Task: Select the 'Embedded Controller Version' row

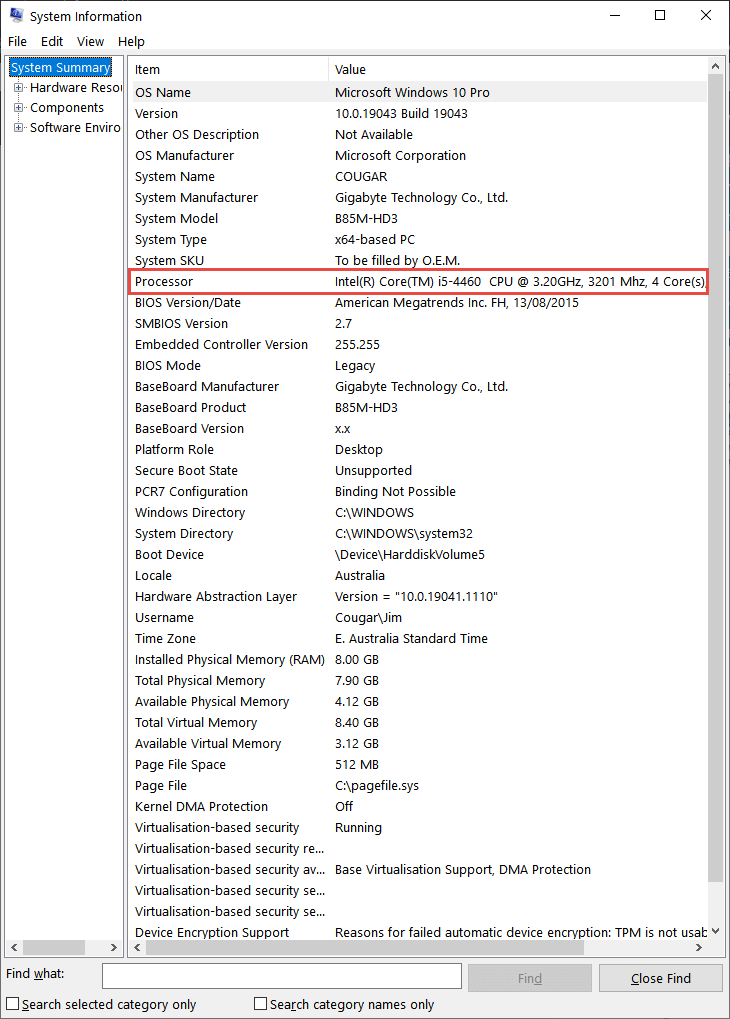Action: (x=417, y=344)
